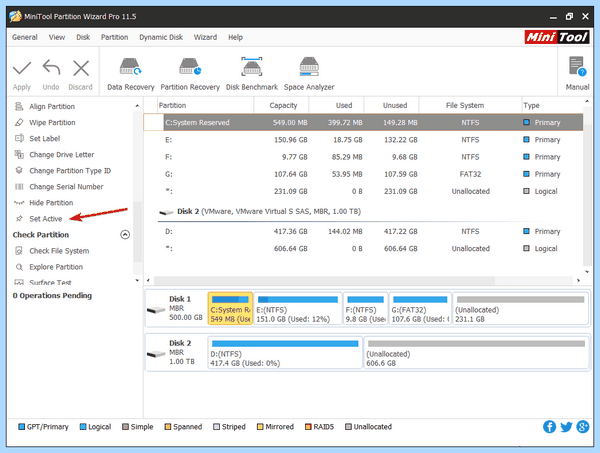Click partition list scroll-left arrow
600x453 pixels.
point(148,280)
